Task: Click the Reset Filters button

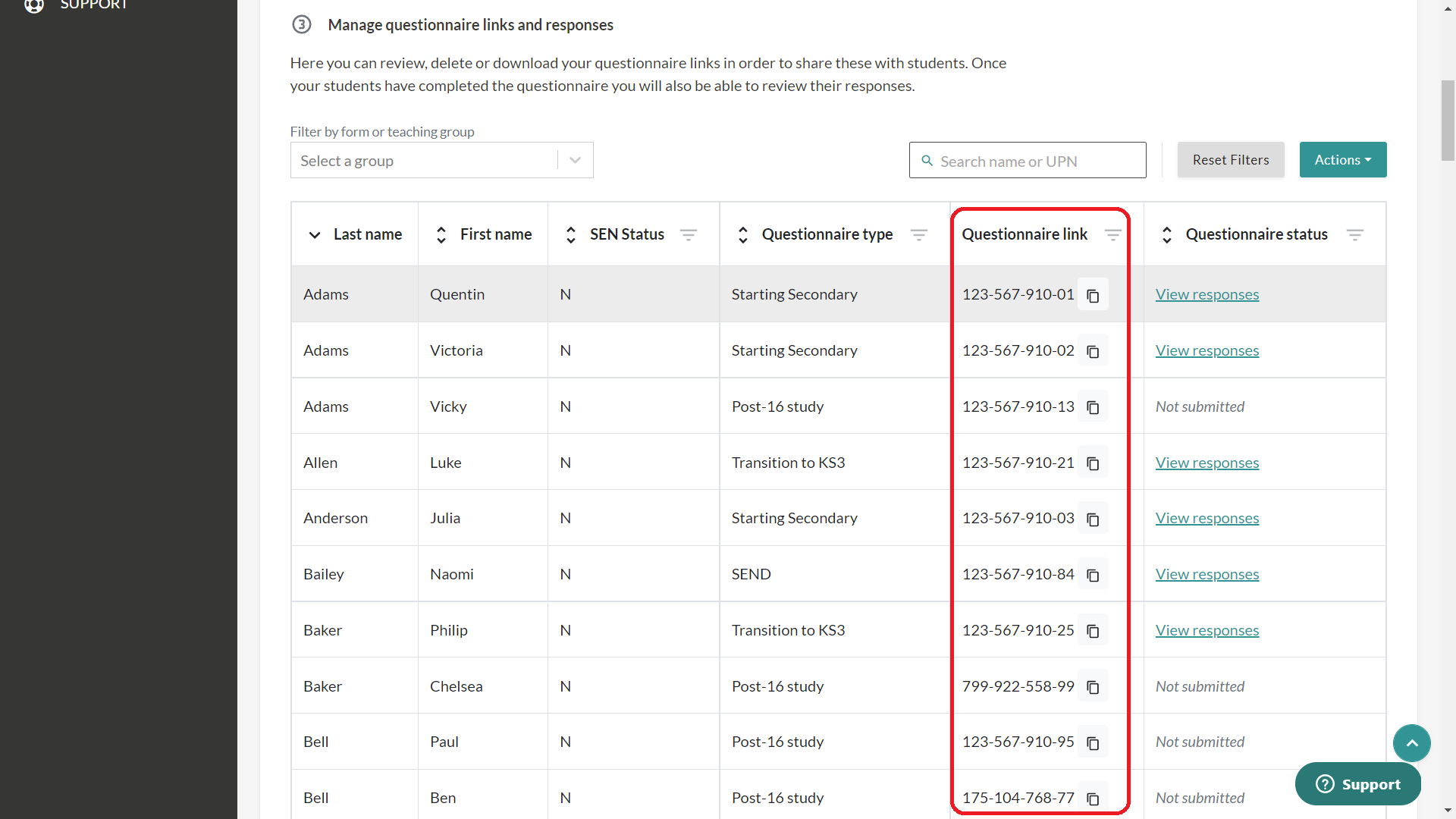Action: coord(1230,160)
